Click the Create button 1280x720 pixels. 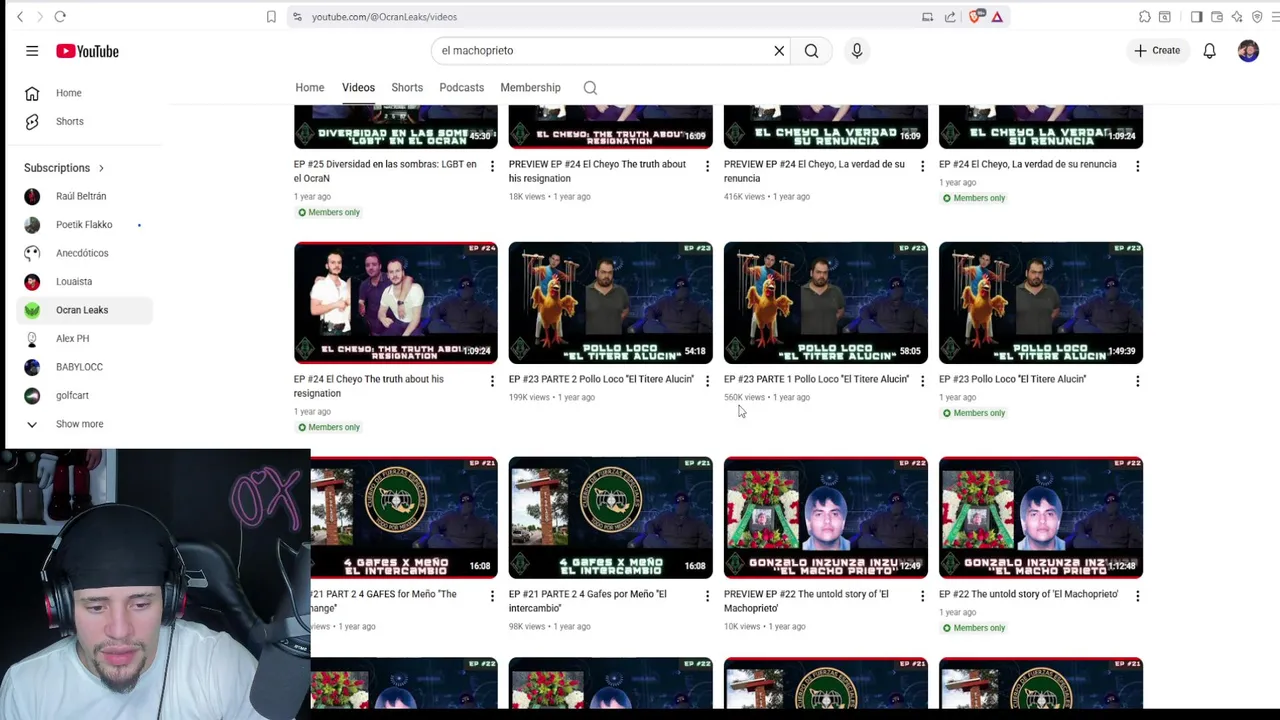pyautogui.click(x=1157, y=51)
